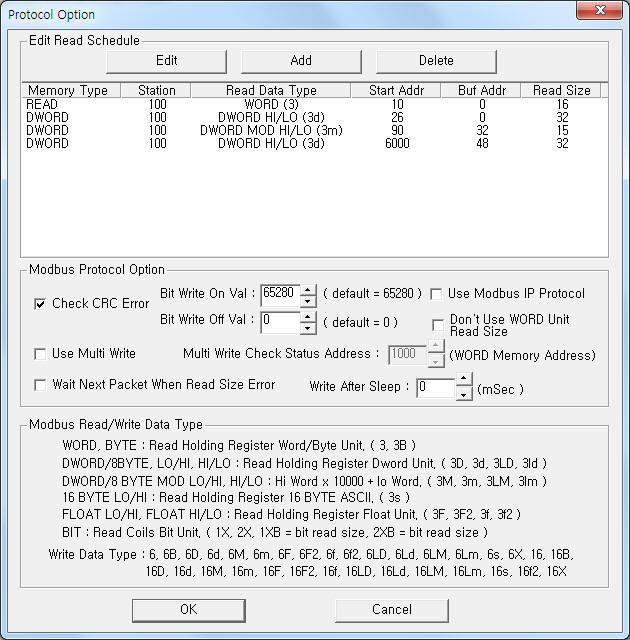
Task: Click the WORD (3) data type cell
Action: coord(271,104)
